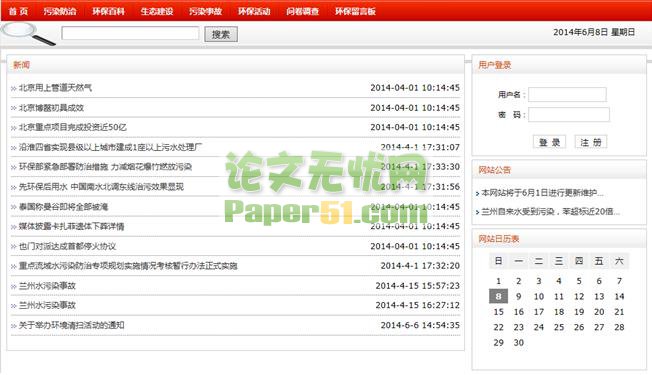
Task: Open the 污染防治 menu item
Action: [60, 11]
